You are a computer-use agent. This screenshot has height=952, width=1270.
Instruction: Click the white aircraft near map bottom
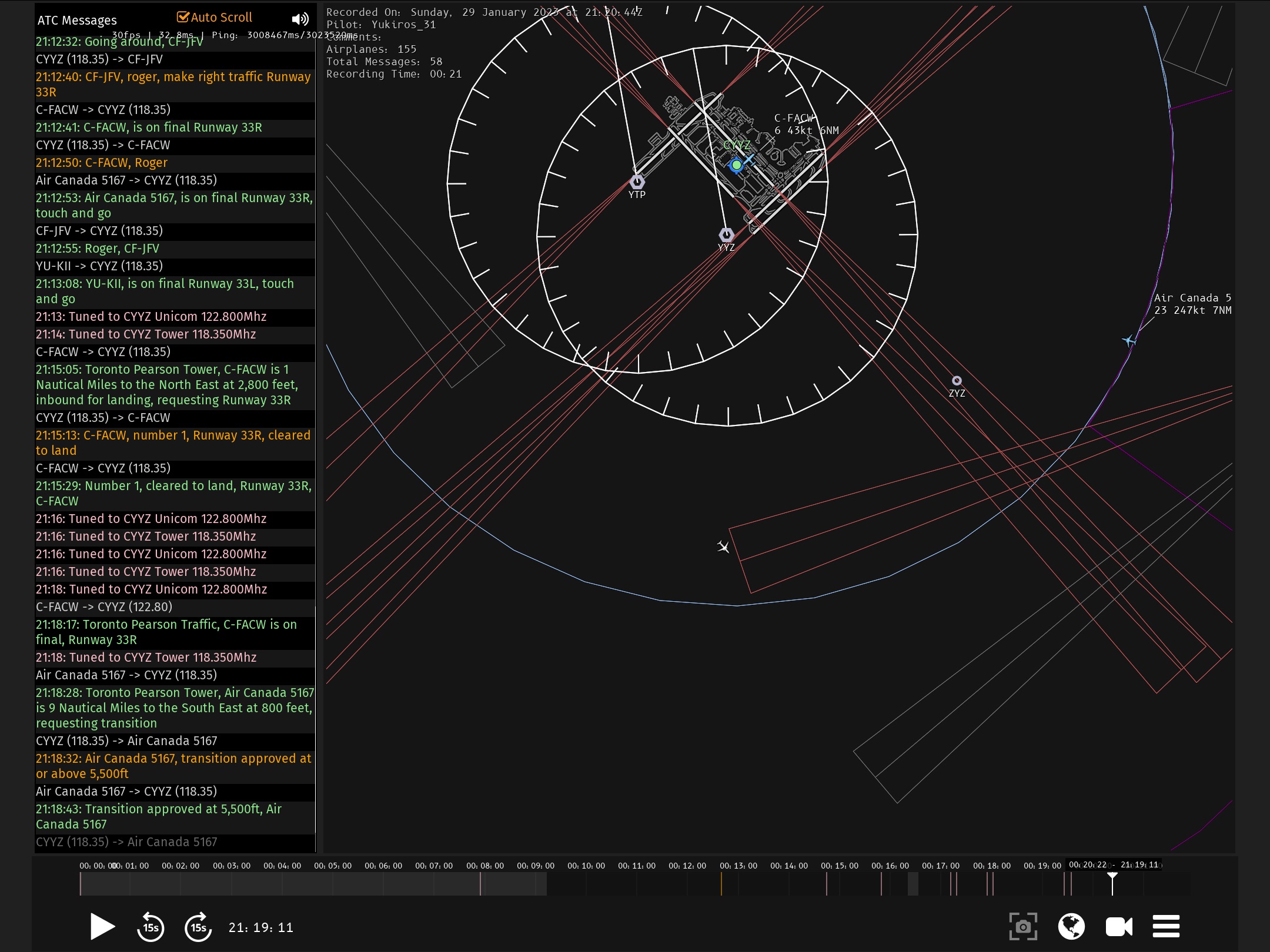[x=723, y=547]
